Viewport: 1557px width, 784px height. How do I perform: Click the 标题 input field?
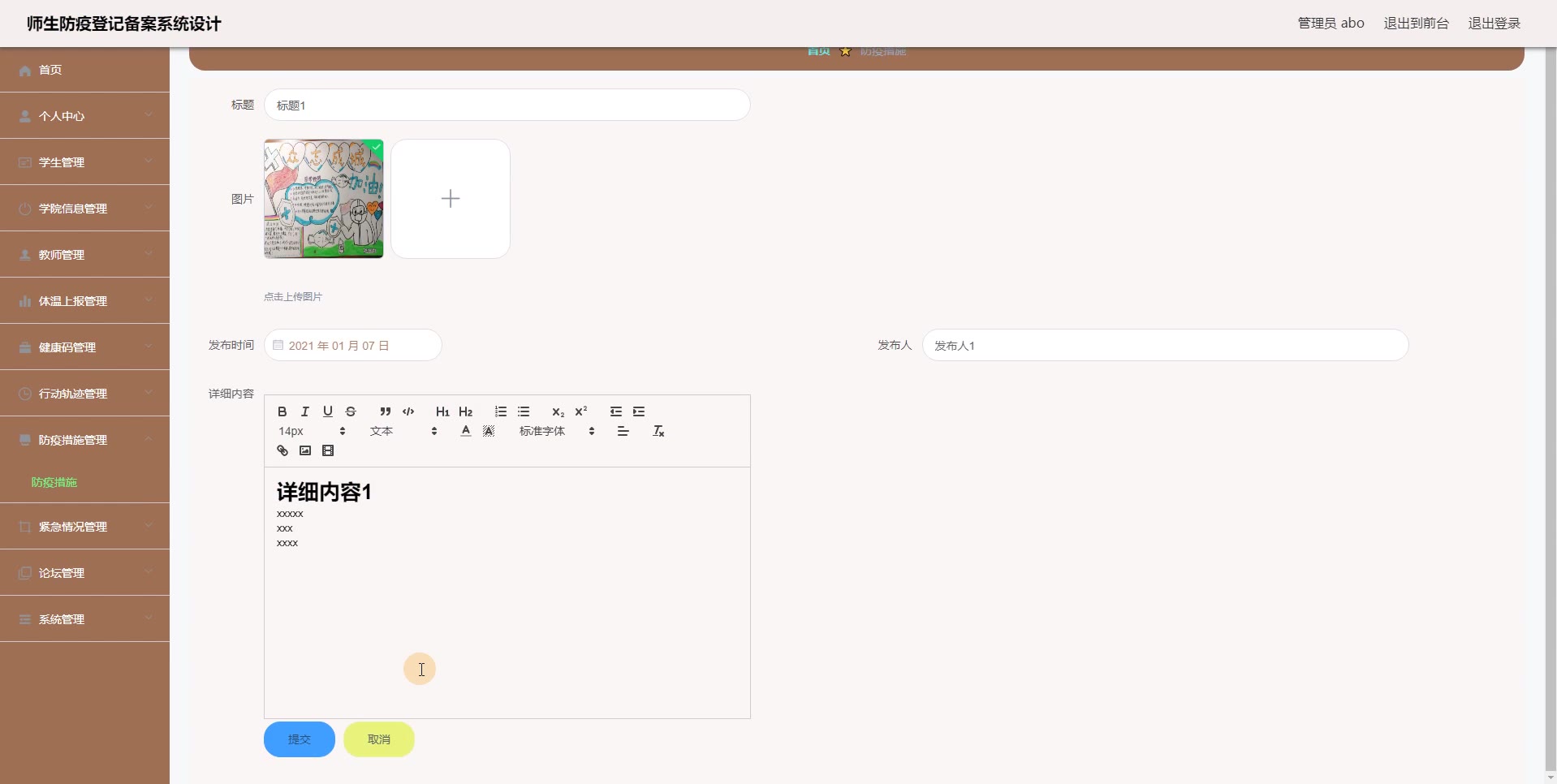507,105
